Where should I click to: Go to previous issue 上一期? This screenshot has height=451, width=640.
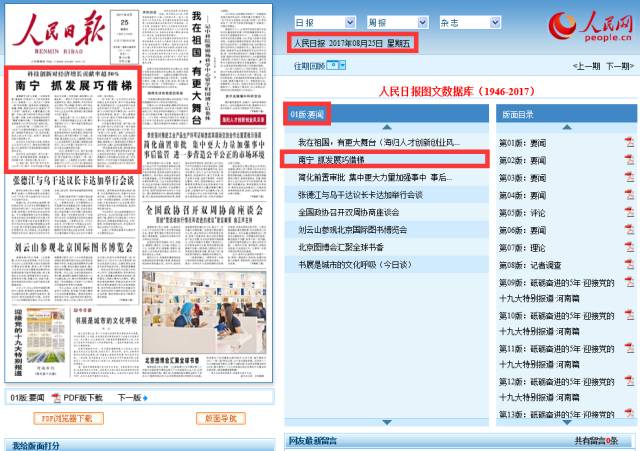coord(586,66)
